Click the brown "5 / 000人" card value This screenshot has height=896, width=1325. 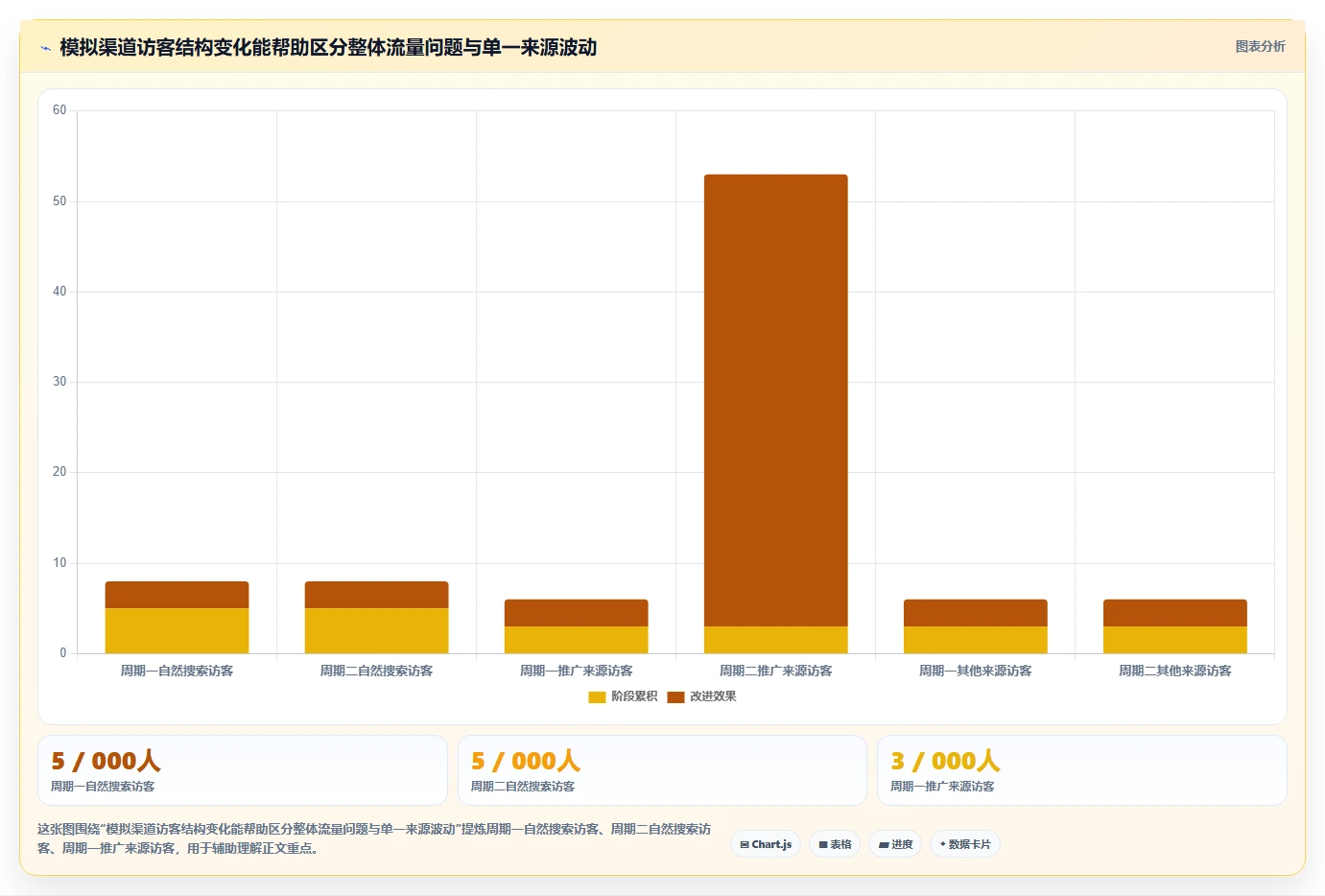pos(106,761)
